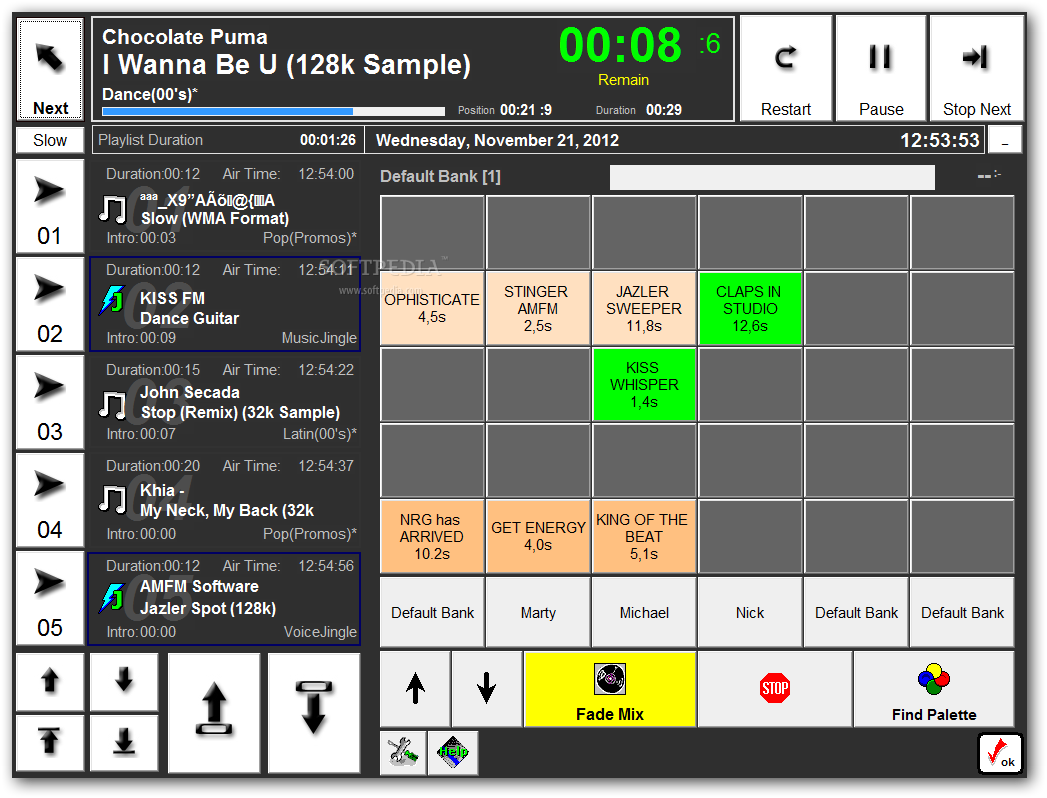Play playlist item 03 arrow
This screenshot has height=798, width=1047.
point(50,403)
